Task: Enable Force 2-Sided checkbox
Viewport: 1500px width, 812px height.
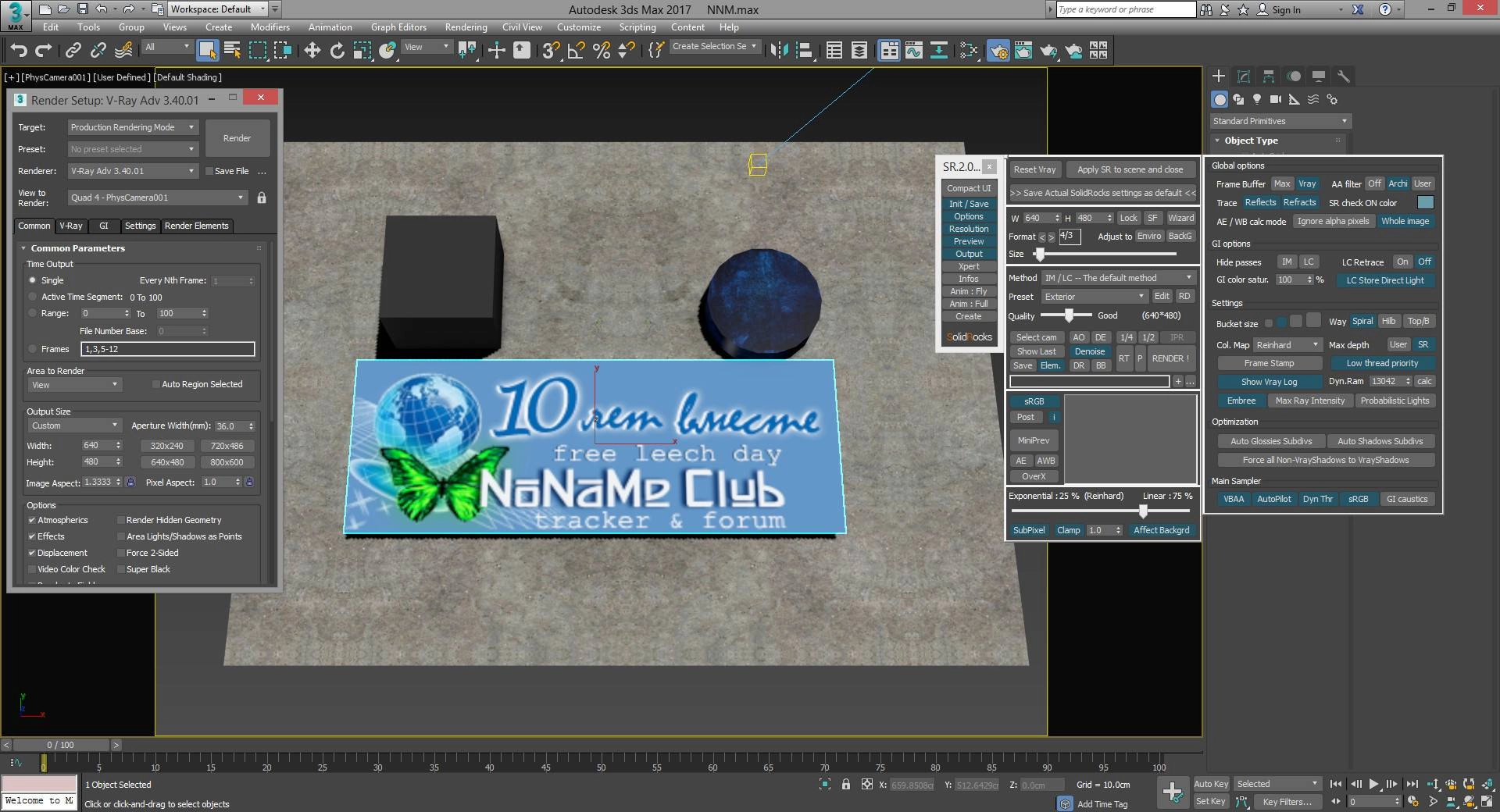Action: point(121,553)
